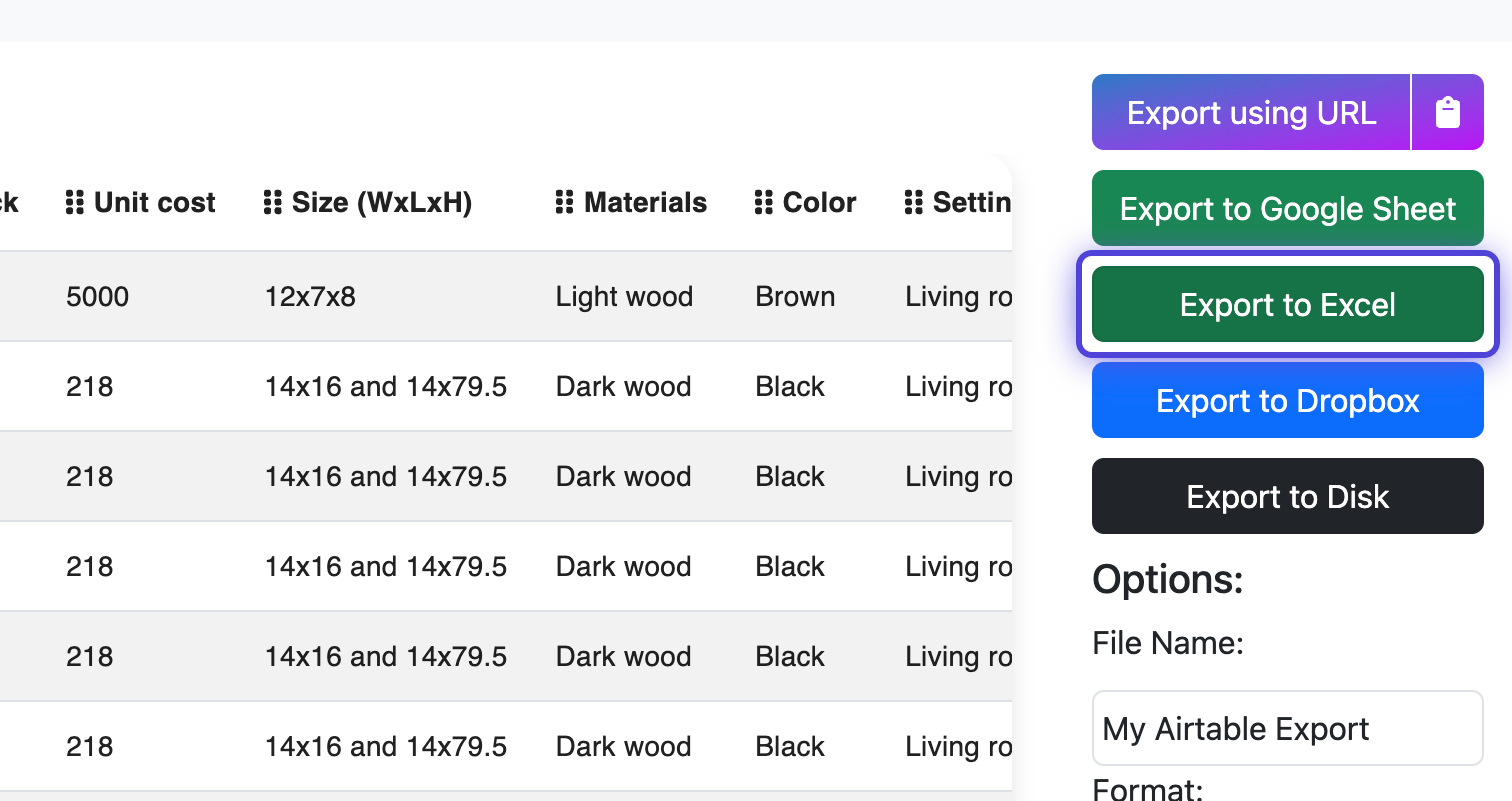
Task: Click the Export using URL button
Action: (1251, 112)
